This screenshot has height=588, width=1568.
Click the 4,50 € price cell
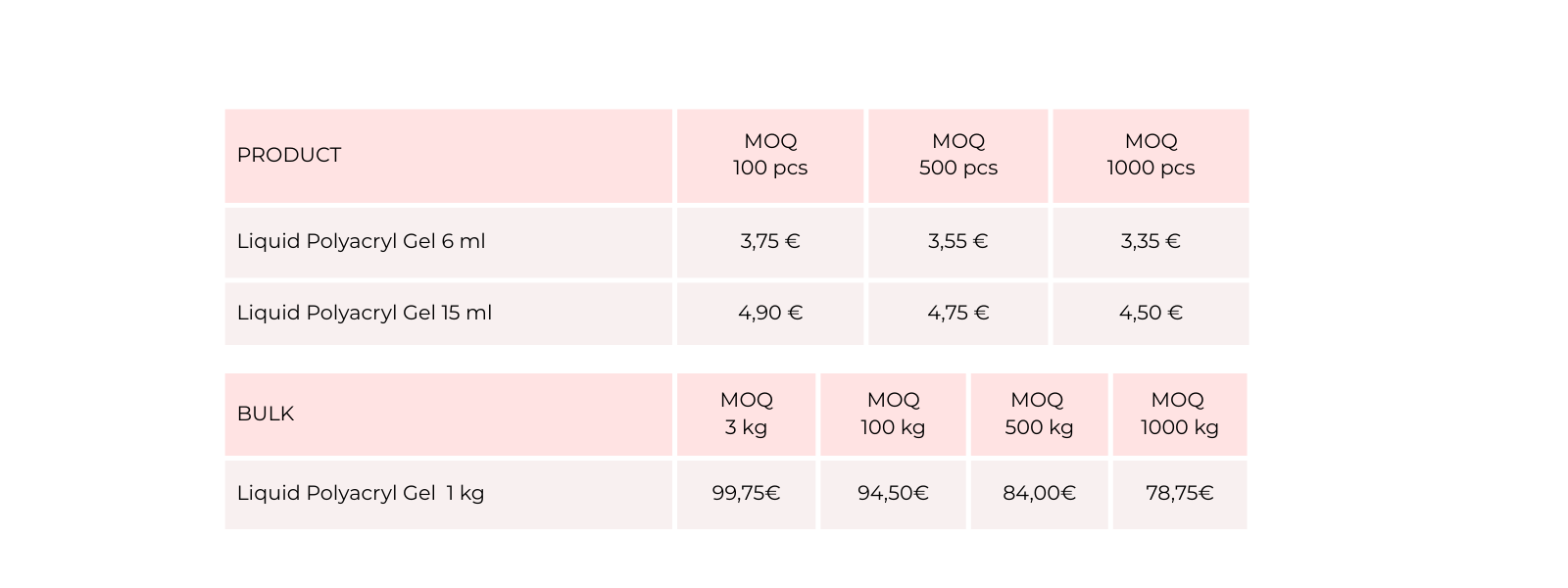click(x=1151, y=313)
